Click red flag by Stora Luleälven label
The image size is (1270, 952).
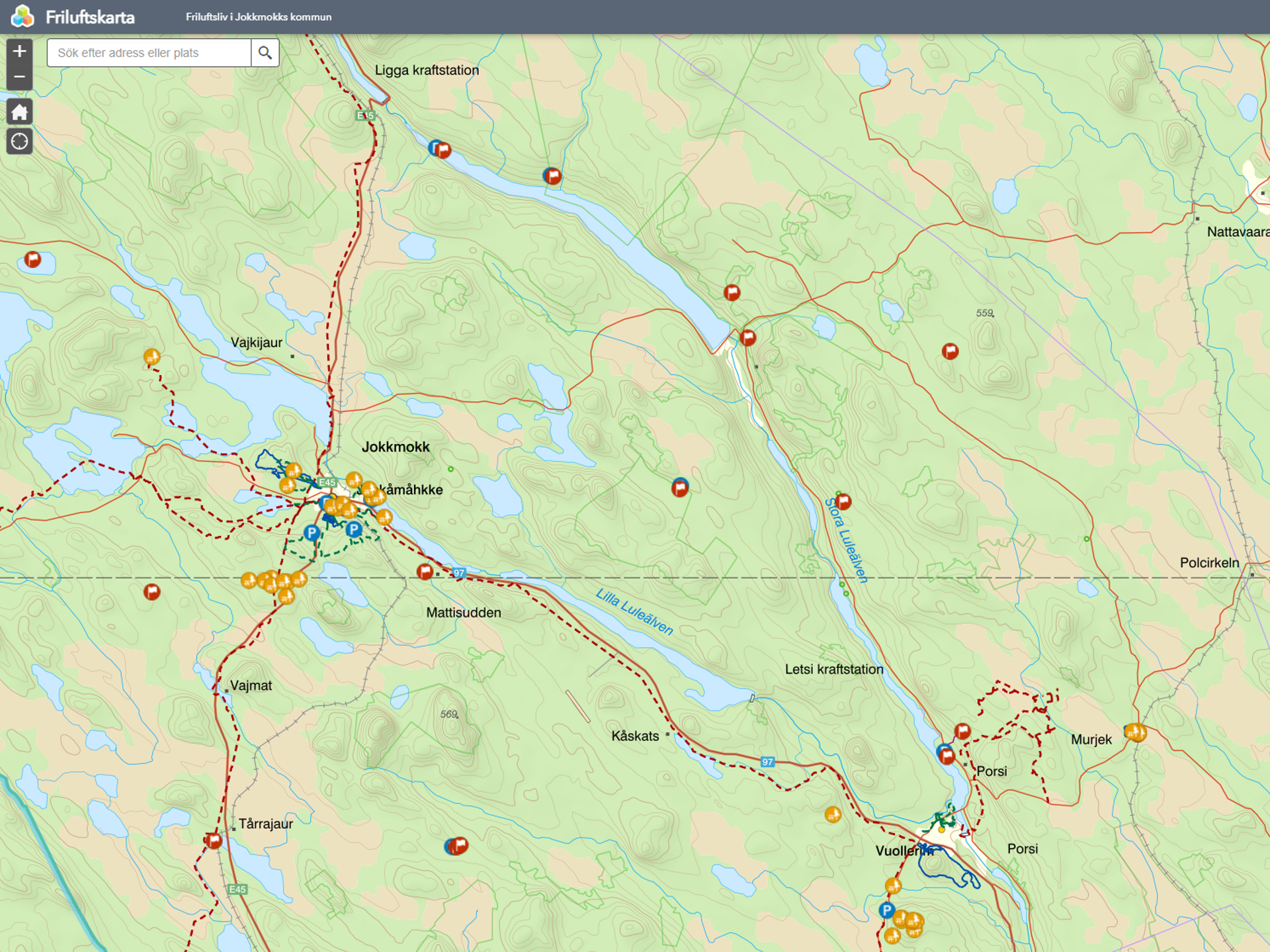point(843,501)
